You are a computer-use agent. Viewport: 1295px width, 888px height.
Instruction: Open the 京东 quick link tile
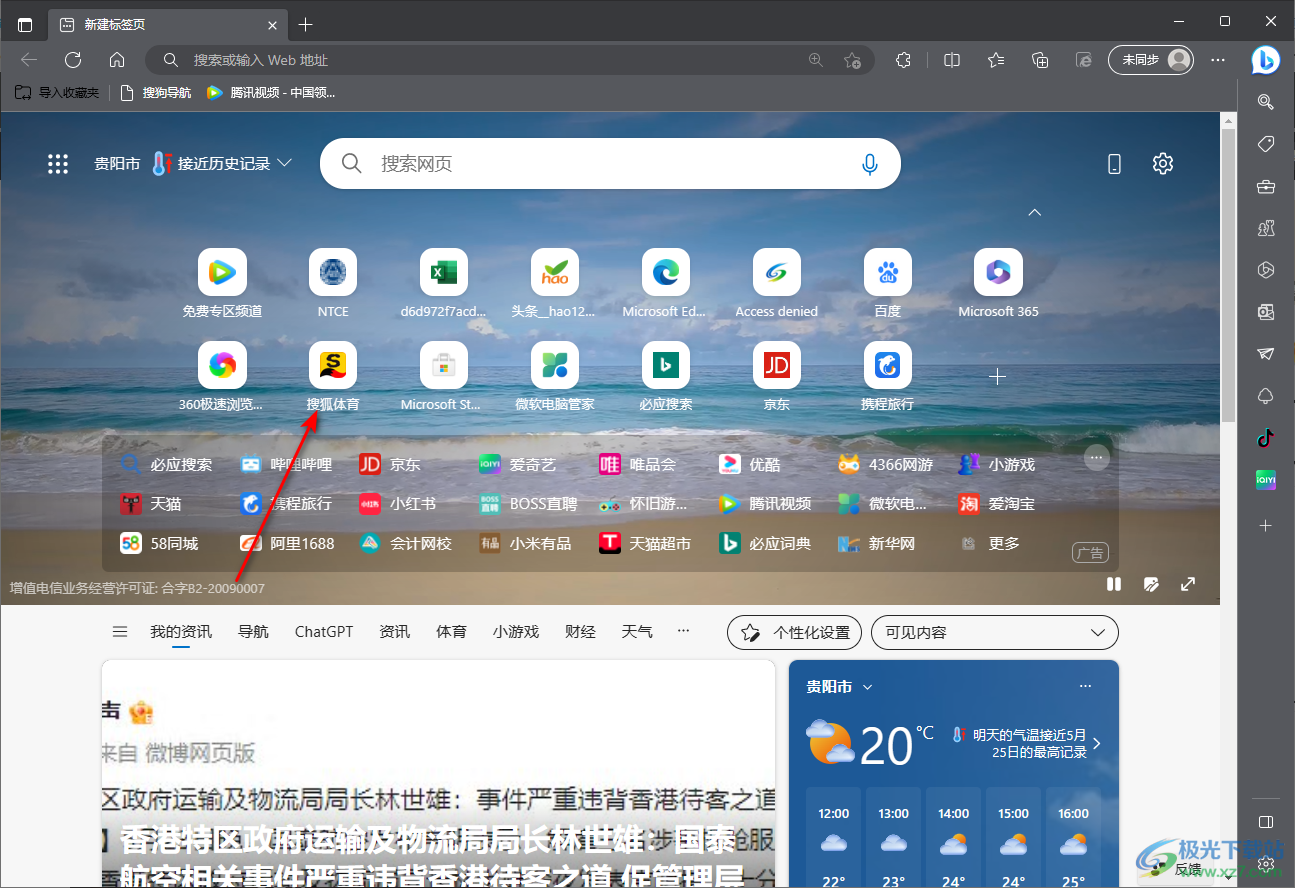point(777,377)
